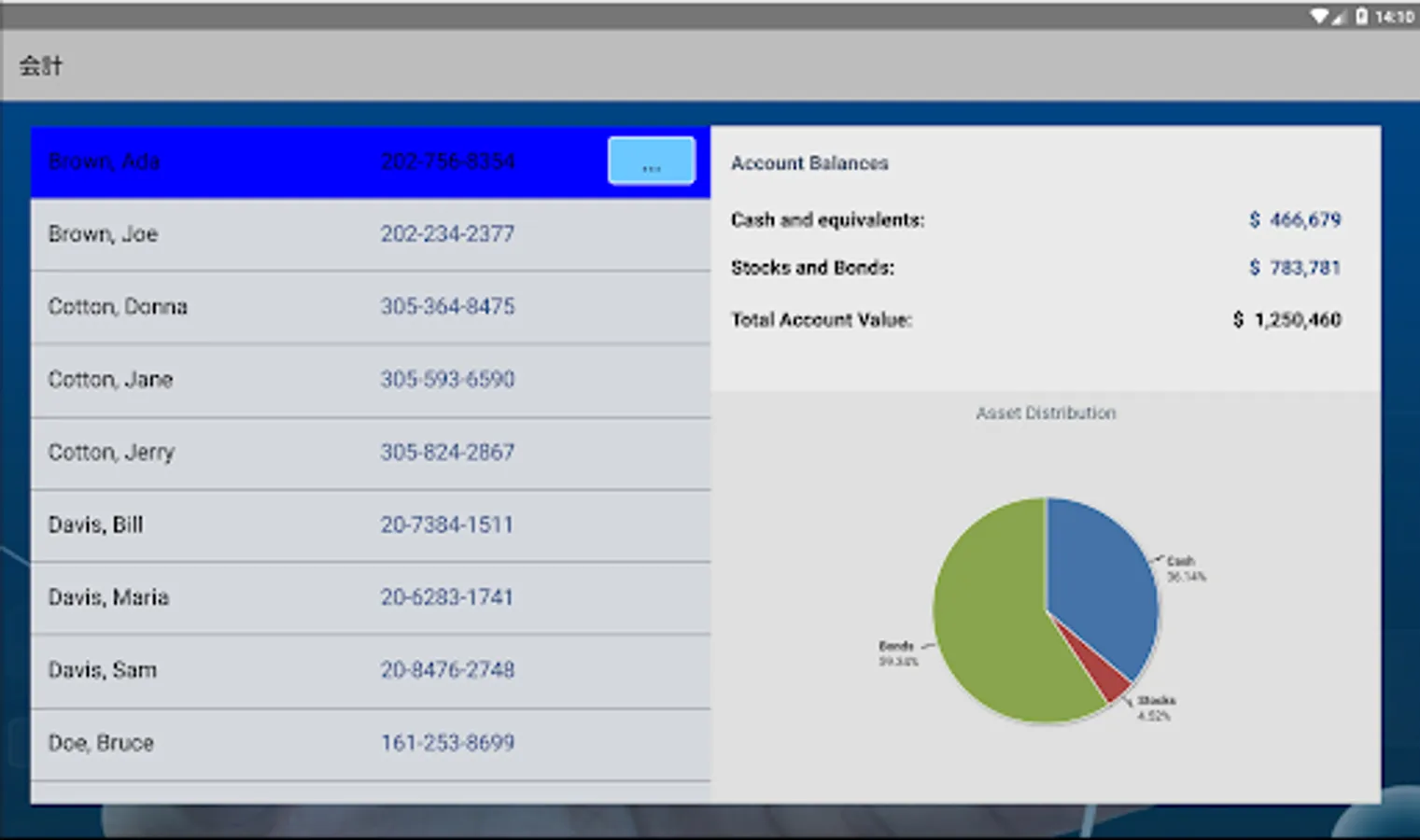
Task: Tap phone number 202-234-2377
Action: [x=447, y=234]
